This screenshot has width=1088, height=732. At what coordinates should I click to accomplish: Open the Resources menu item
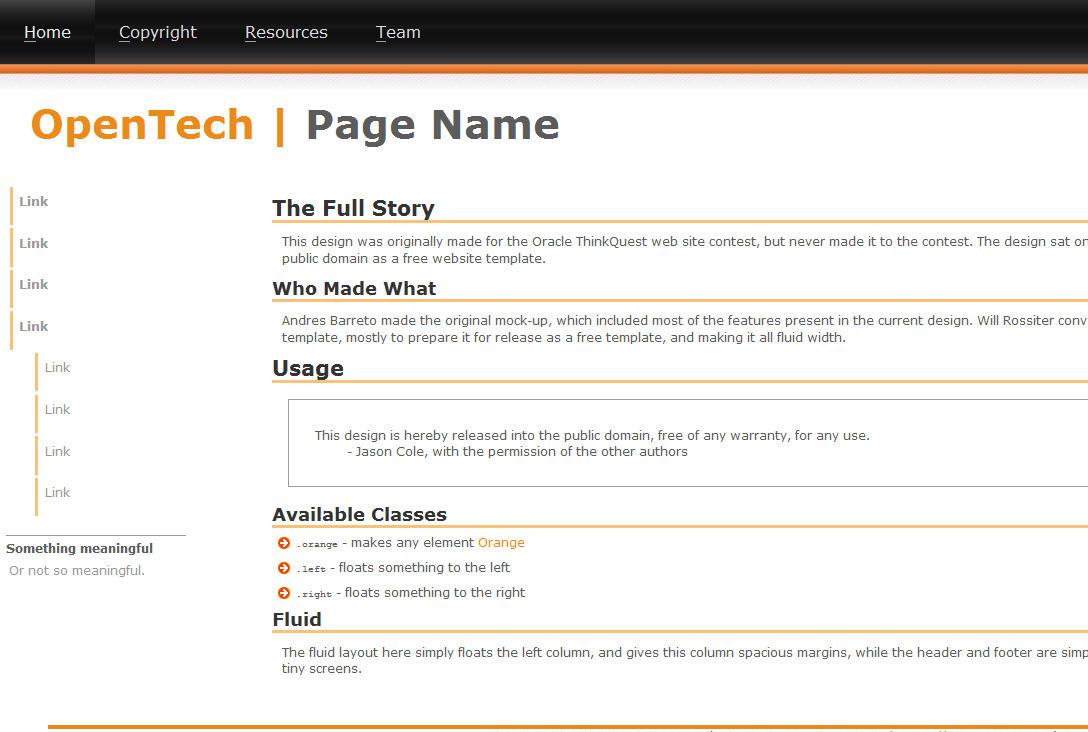coord(286,32)
